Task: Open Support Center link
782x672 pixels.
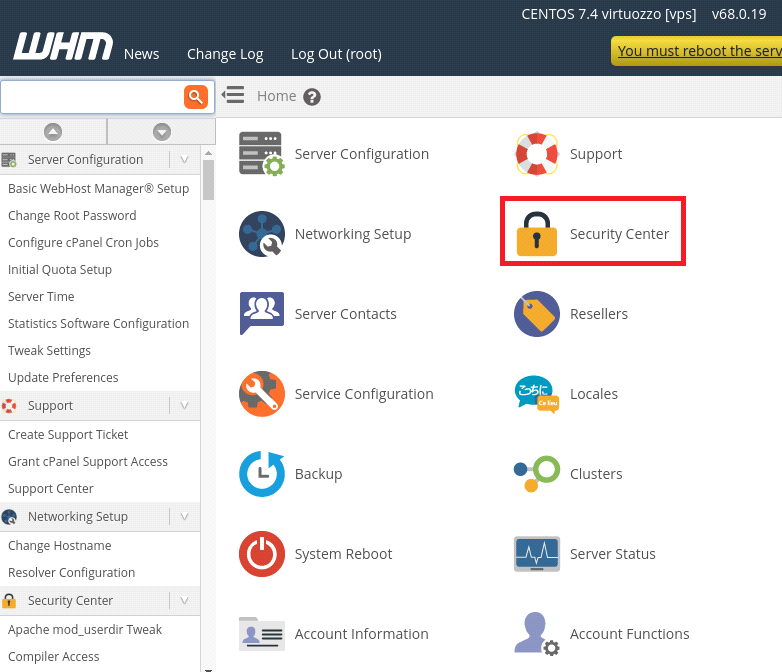Action: pos(51,488)
